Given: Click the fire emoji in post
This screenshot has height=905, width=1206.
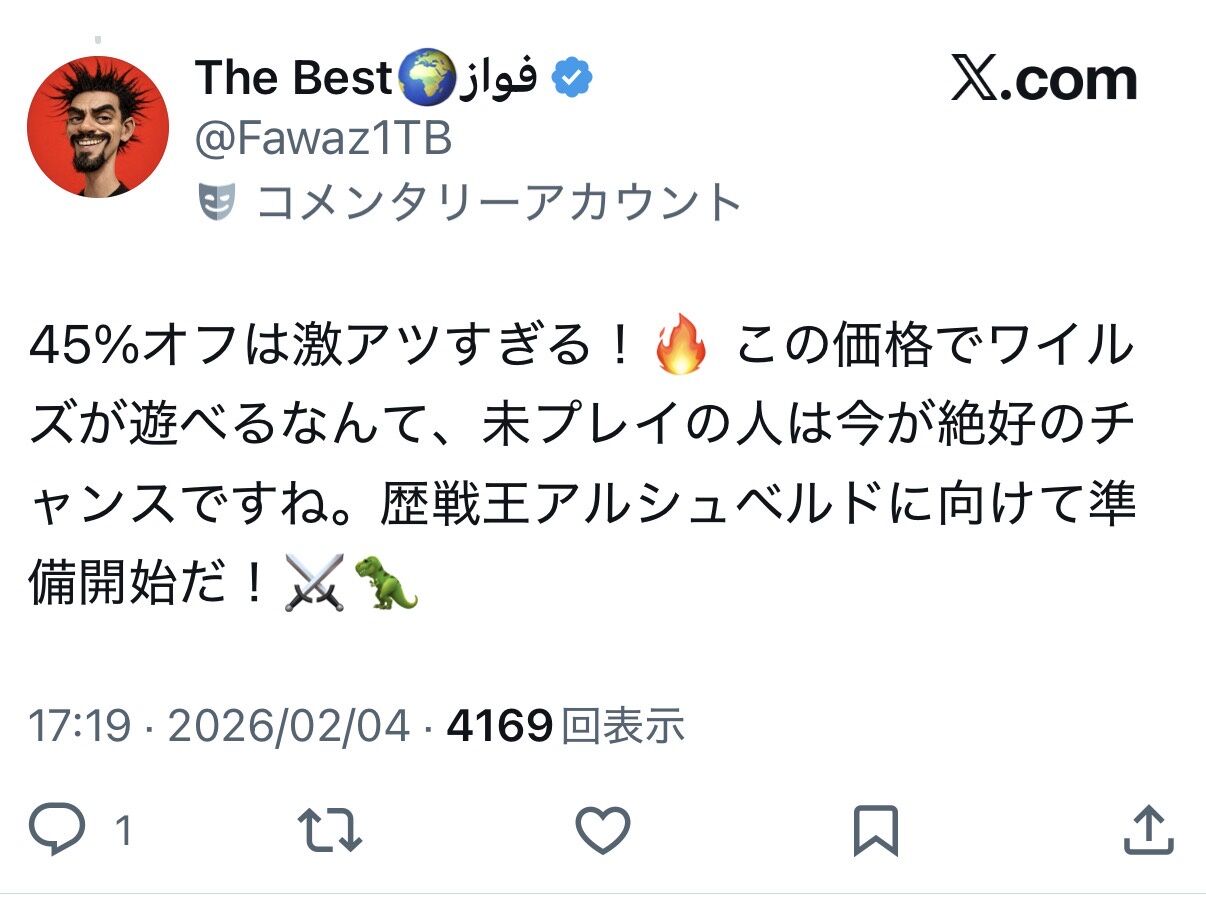Looking at the screenshot, I should tap(680, 348).
